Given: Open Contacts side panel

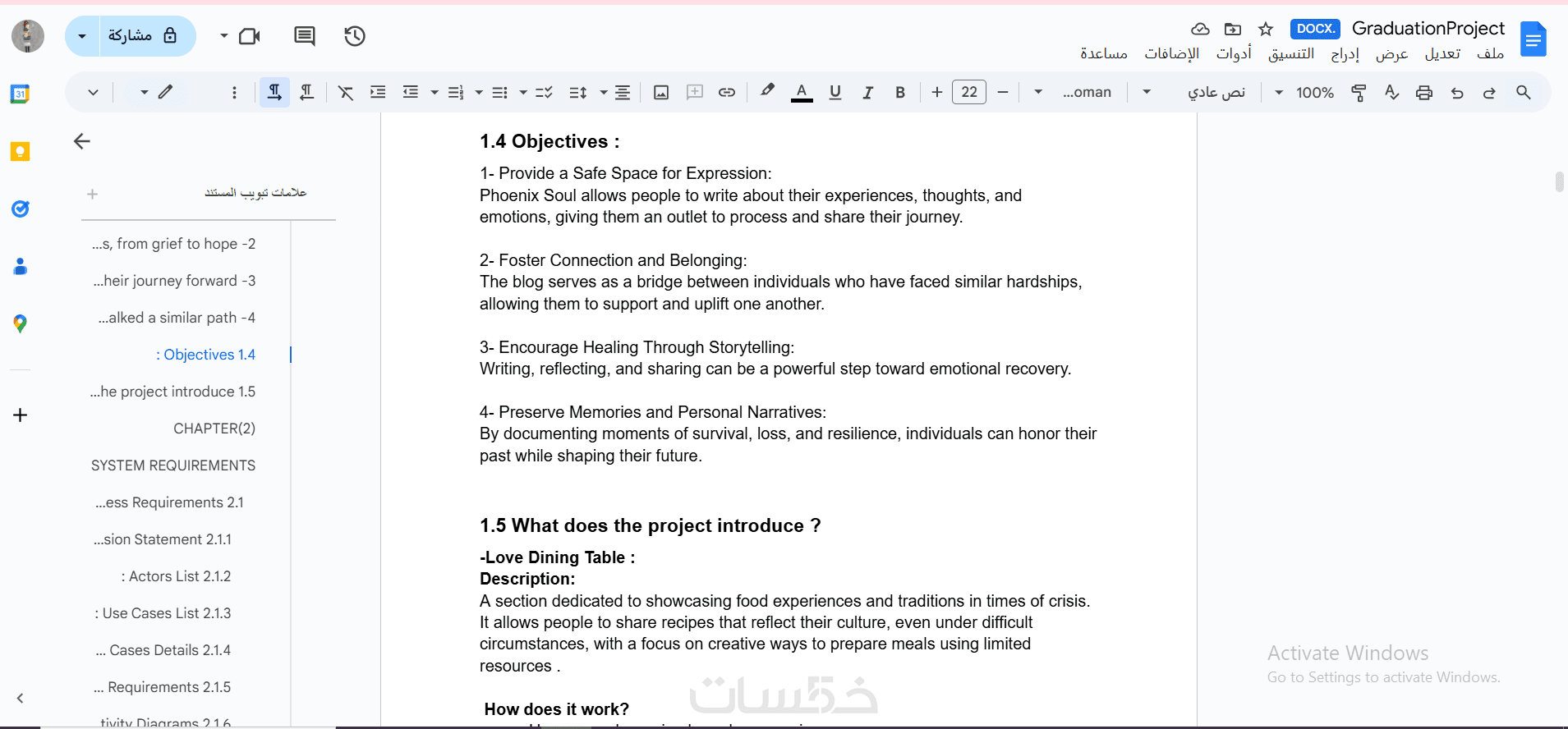Looking at the screenshot, I should pos(20,266).
